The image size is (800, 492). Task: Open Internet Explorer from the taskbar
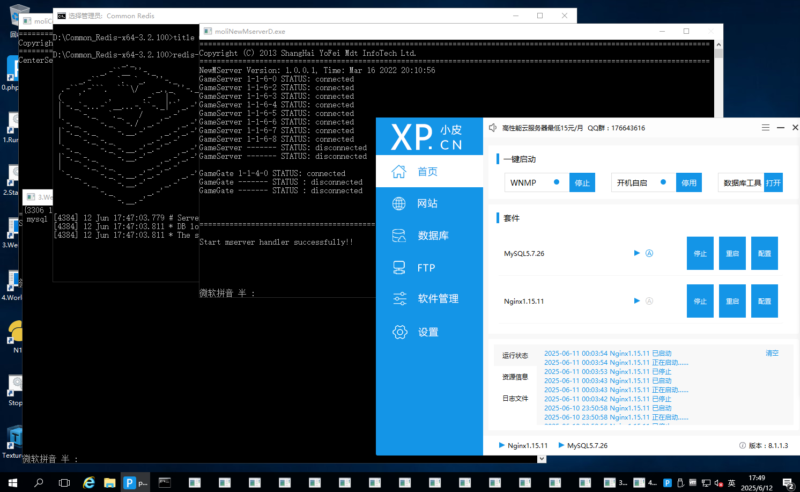point(88,482)
